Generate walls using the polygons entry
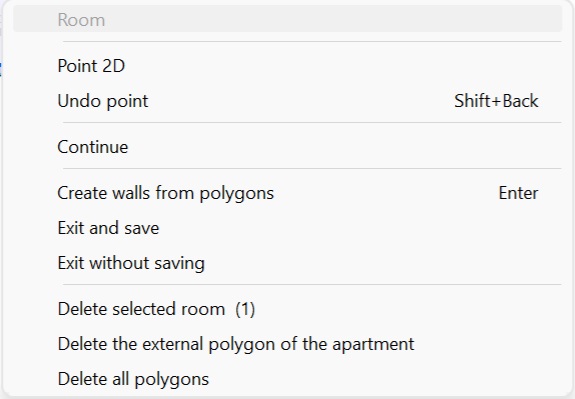 288,193
